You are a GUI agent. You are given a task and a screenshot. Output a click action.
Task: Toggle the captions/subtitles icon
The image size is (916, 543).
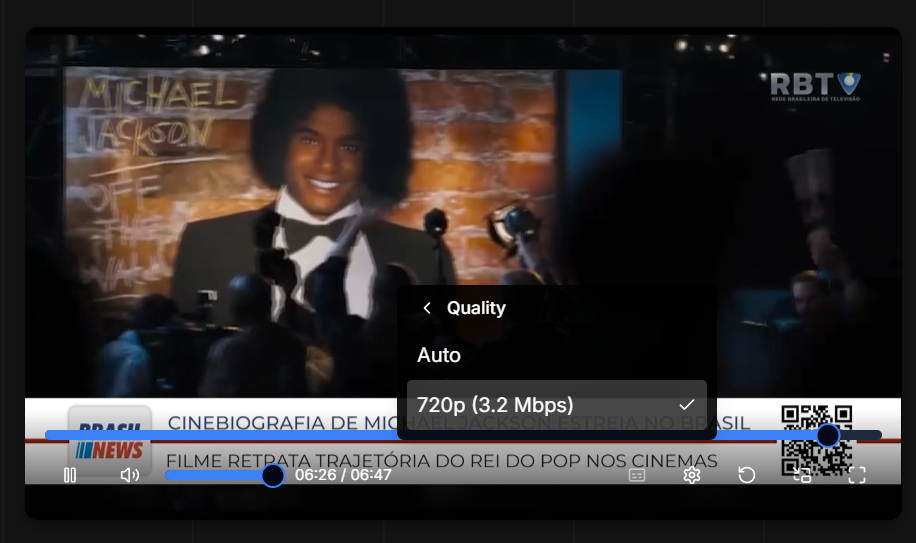637,475
